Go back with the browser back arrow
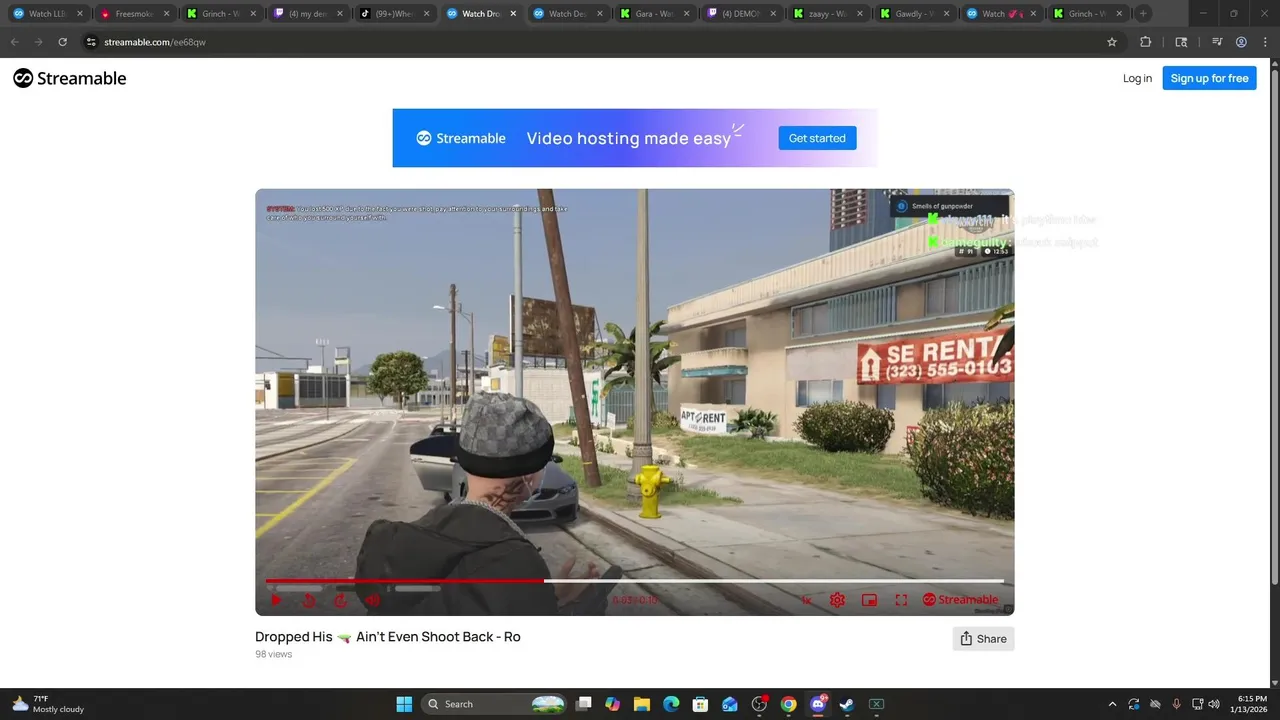The image size is (1280, 720). coord(14,42)
